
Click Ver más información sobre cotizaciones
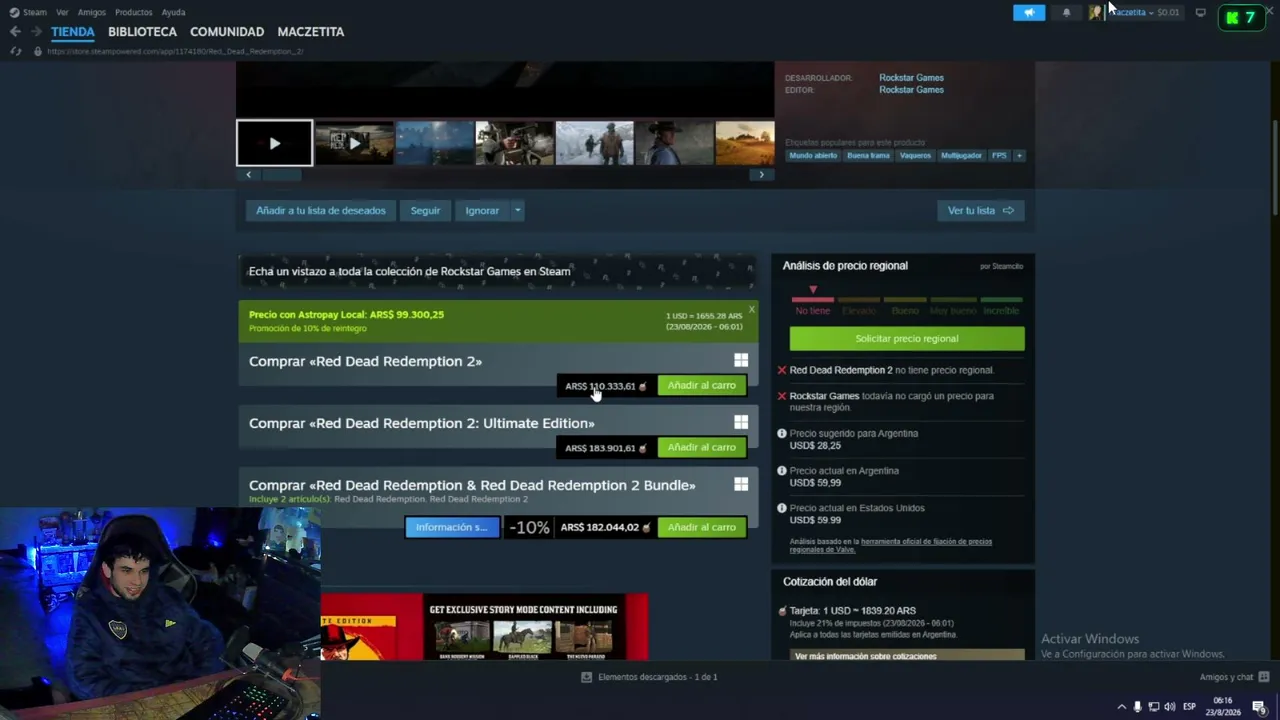[x=907, y=656]
